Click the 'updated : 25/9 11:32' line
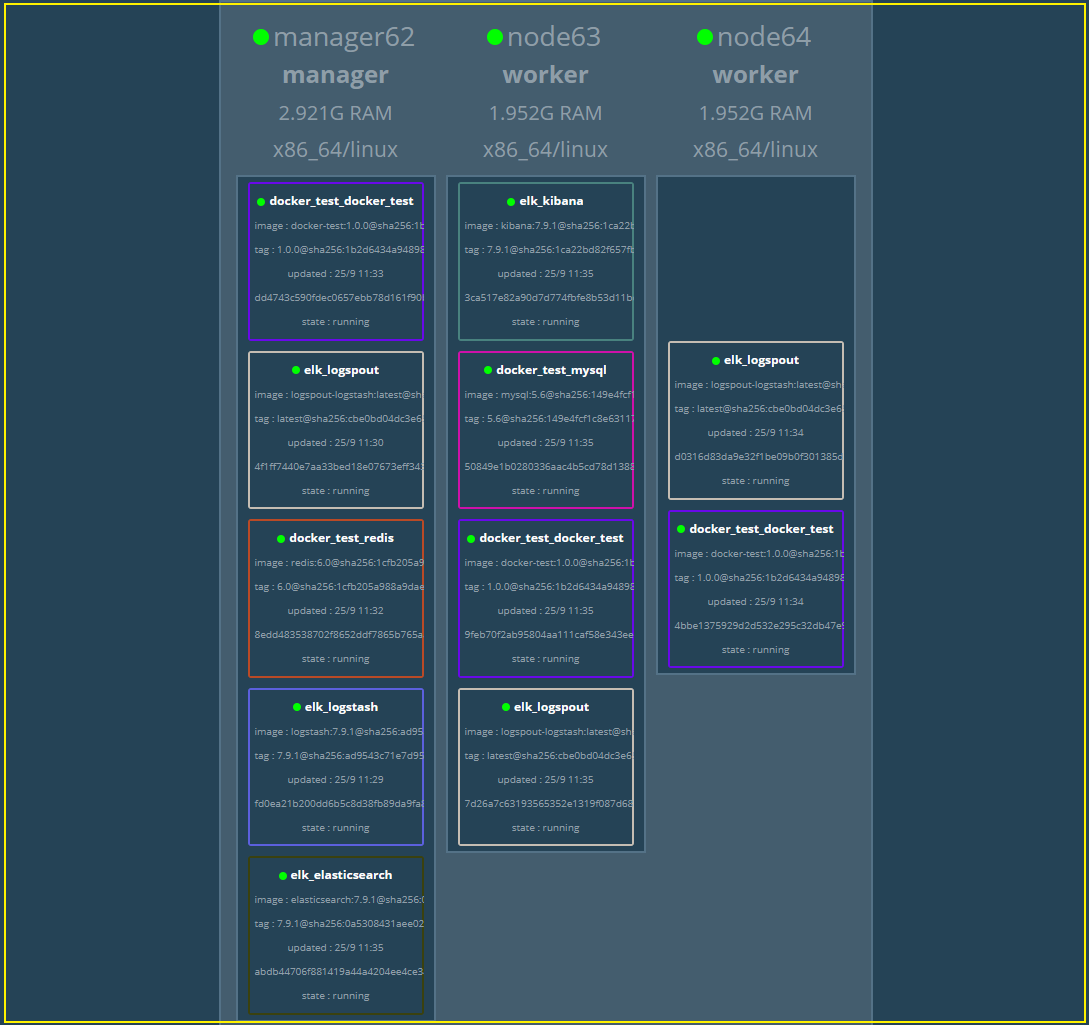This screenshot has width=1089, height=1025. (x=335, y=611)
